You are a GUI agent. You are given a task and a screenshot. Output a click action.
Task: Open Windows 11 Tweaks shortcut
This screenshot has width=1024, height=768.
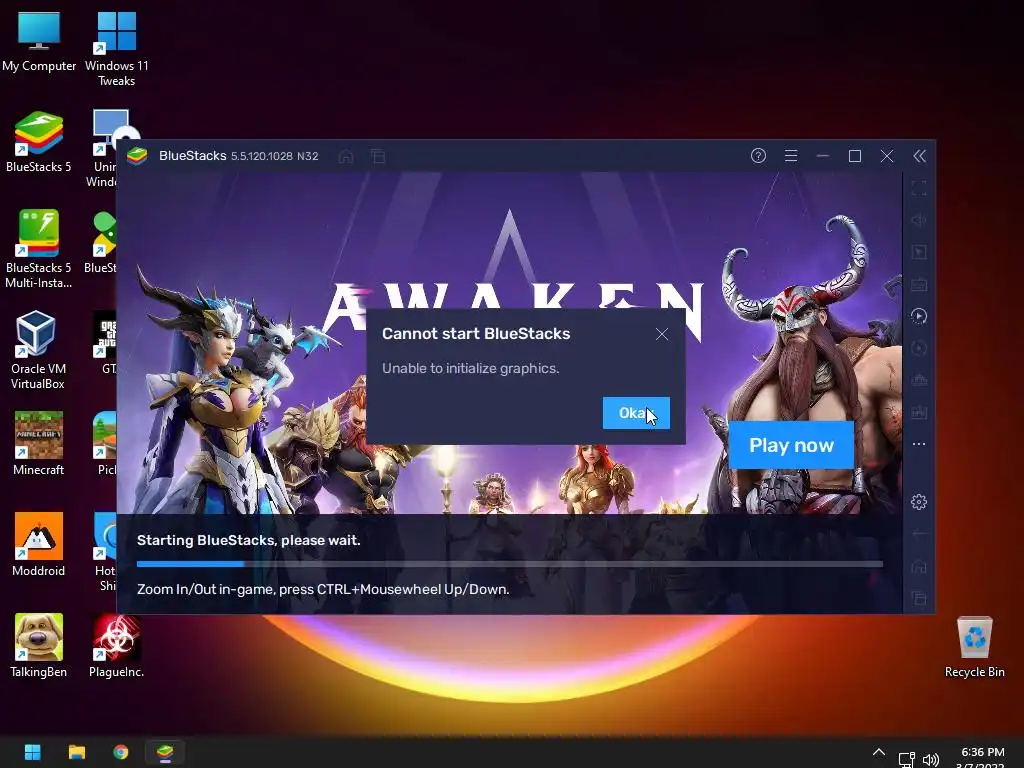116,49
